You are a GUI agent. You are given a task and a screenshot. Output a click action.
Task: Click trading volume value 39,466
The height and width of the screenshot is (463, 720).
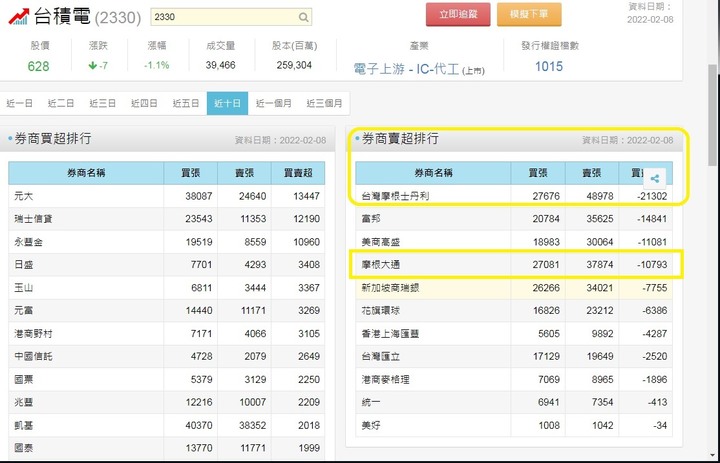coord(220,66)
